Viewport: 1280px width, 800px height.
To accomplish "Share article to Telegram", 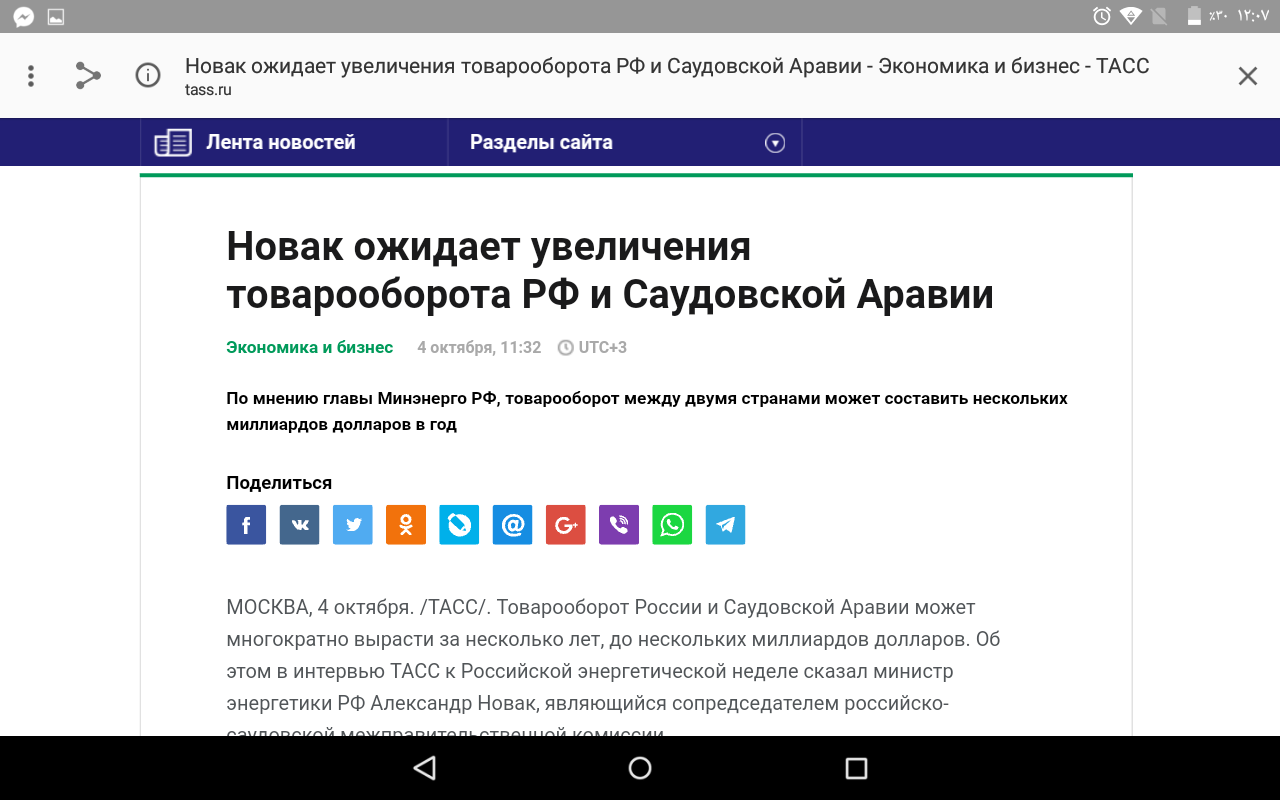I will 725,525.
